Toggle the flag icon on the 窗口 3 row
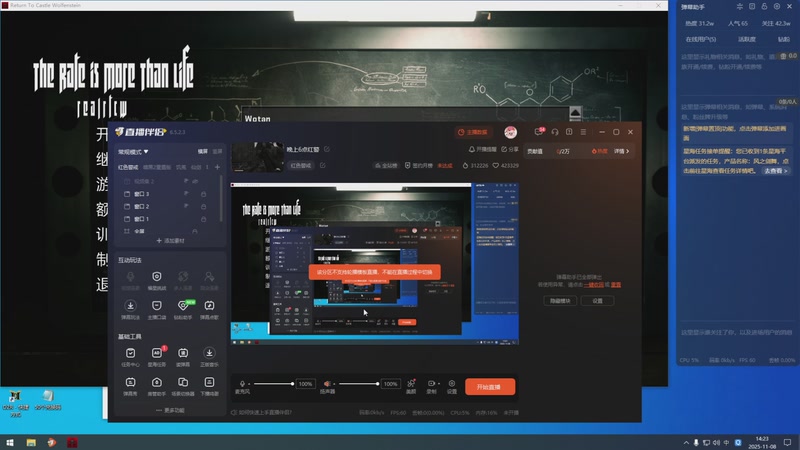The width and height of the screenshot is (800, 450). point(186,194)
